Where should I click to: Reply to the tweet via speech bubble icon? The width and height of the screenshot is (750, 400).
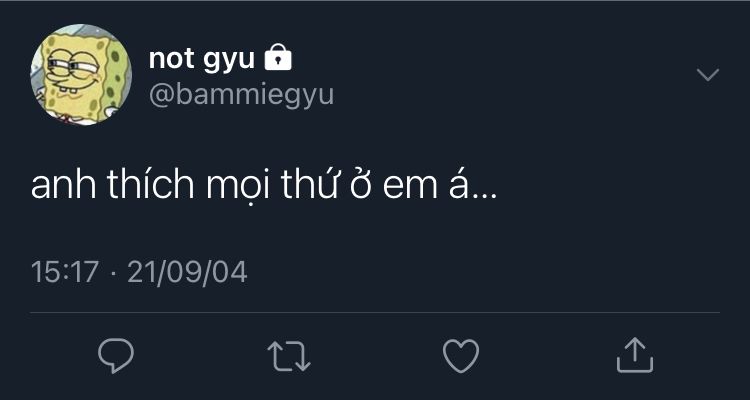116,356
